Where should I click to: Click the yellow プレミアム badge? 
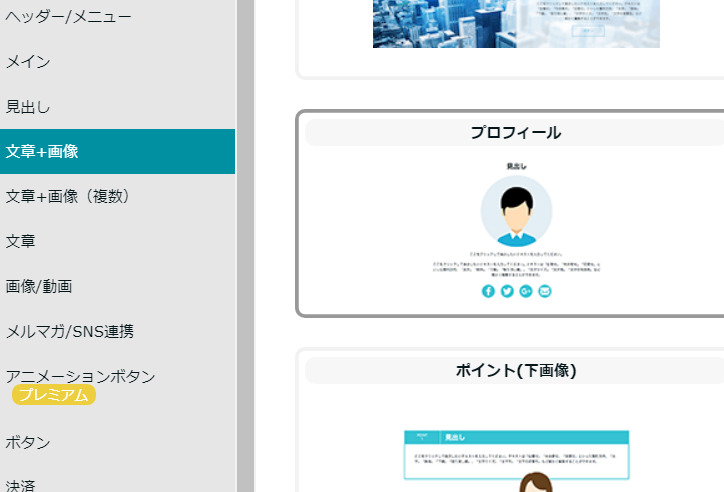tap(54, 395)
